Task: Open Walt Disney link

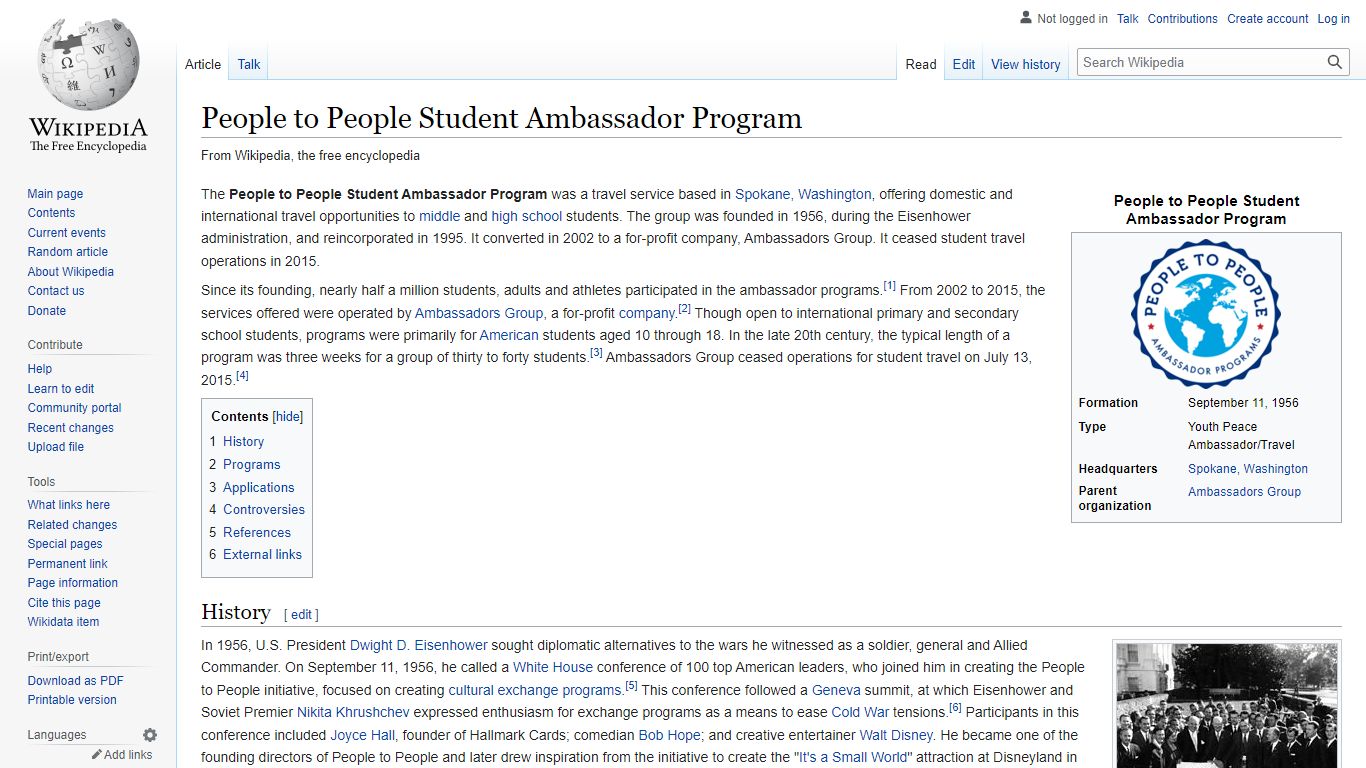Action: click(896, 735)
